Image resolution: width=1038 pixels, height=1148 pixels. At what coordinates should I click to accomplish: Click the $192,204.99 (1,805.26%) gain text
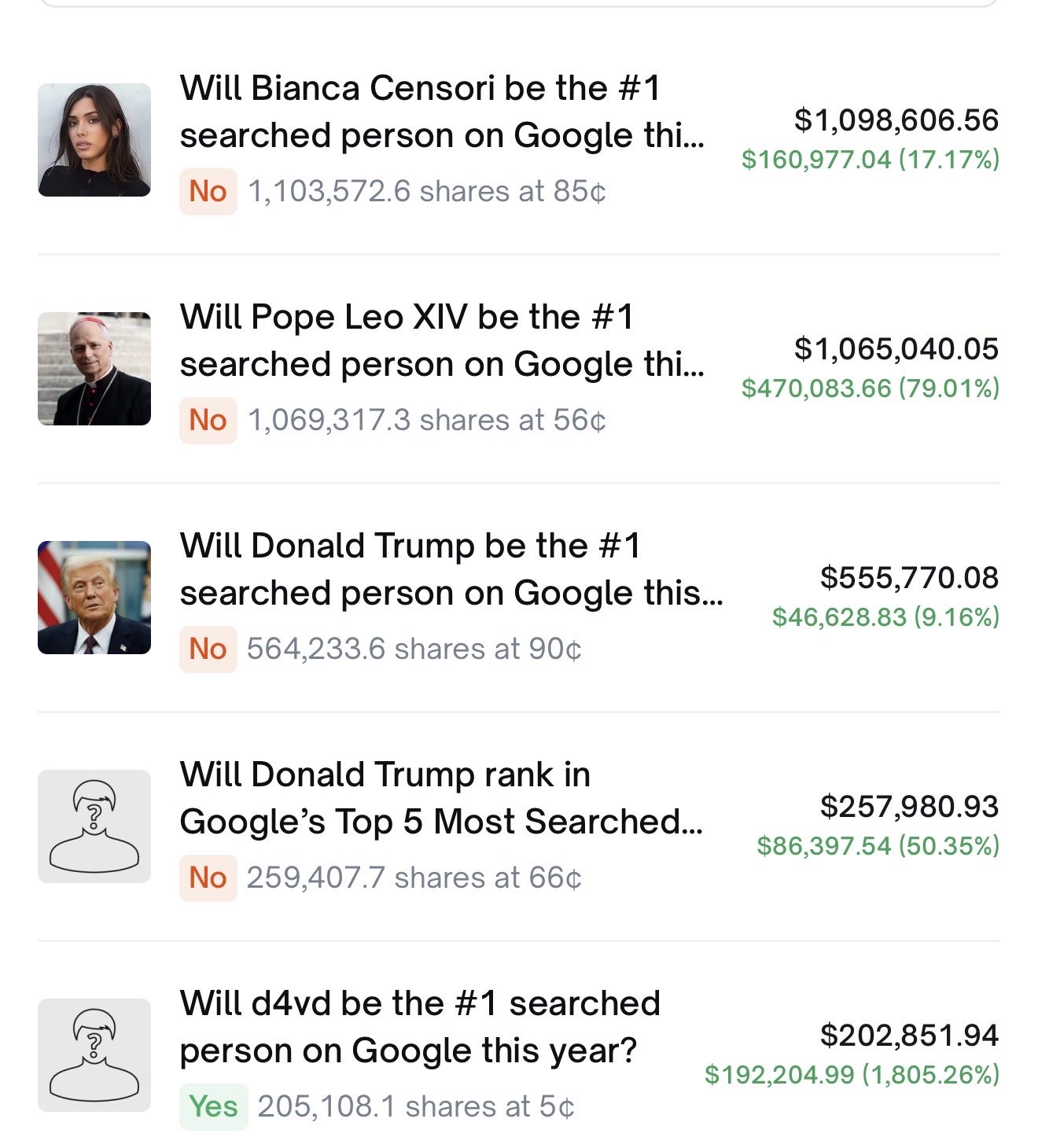(852, 1075)
